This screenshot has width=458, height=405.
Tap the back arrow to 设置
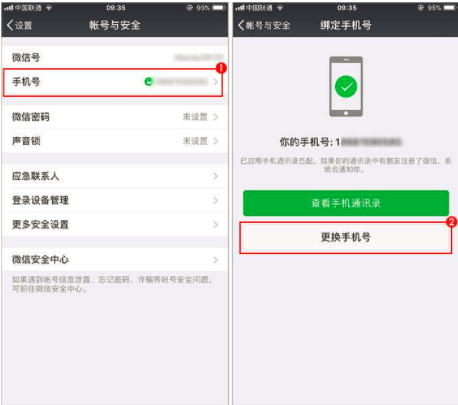pyautogui.click(x=19, y=25)
